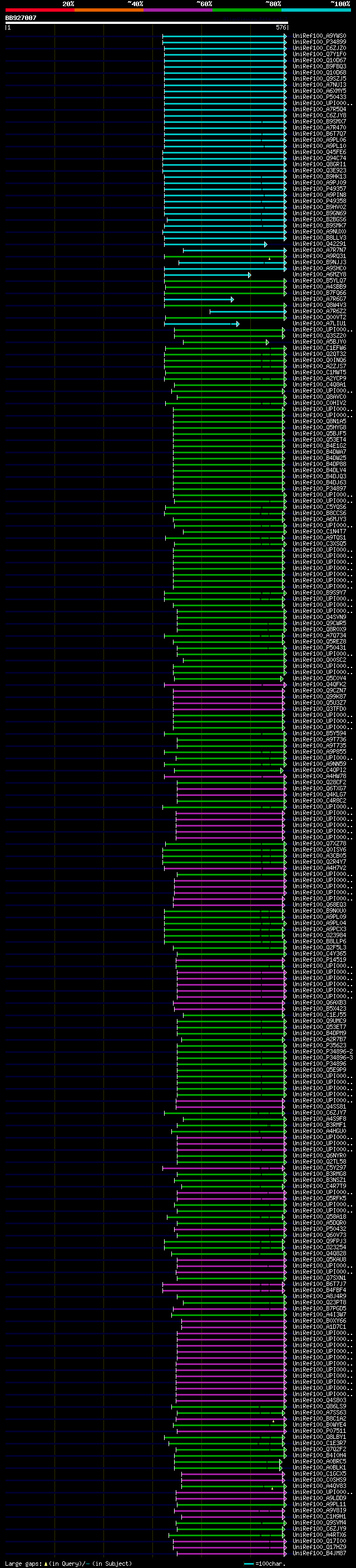Select hit UniRef100_C1EFW6
This screenshot has width=356, height=1568.
(319, 348)
